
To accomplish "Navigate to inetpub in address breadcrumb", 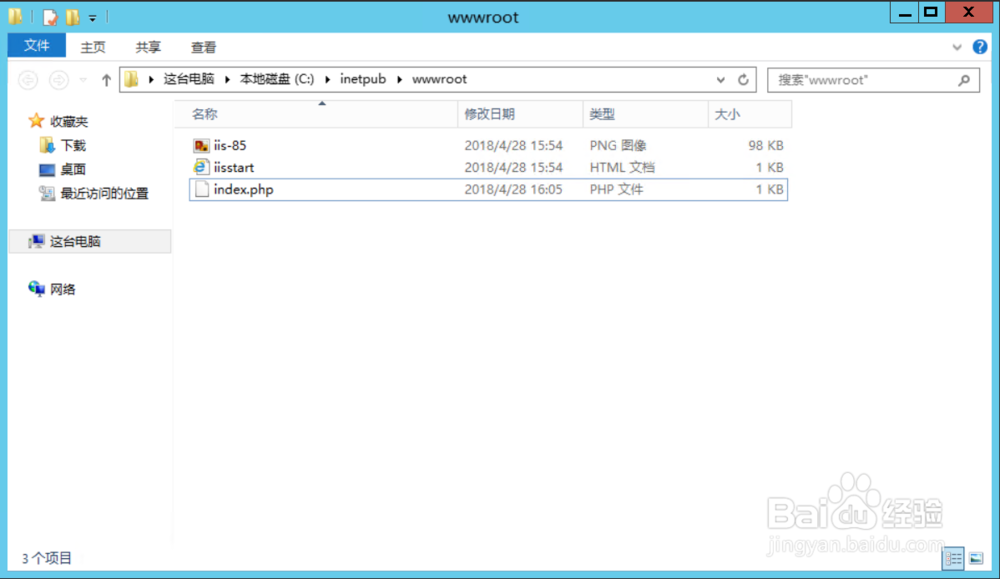I will coord(363,79).
